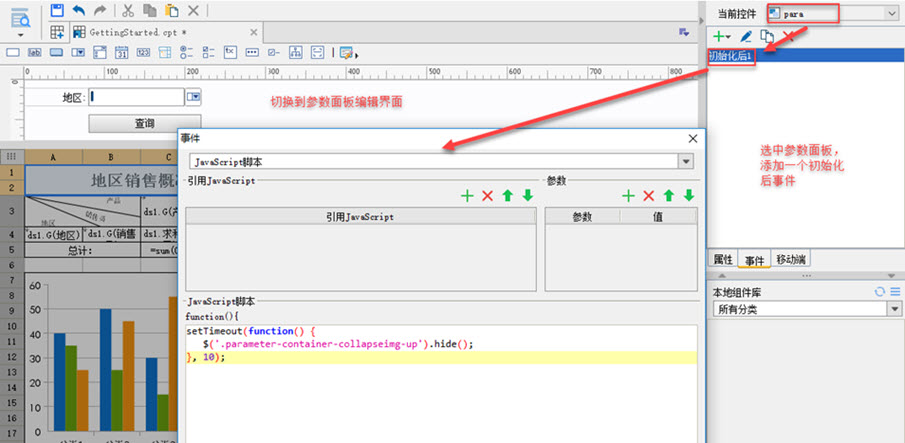905x443 pixels.
Task: Add a new 参数 with green plus
Action: (628, 196)
